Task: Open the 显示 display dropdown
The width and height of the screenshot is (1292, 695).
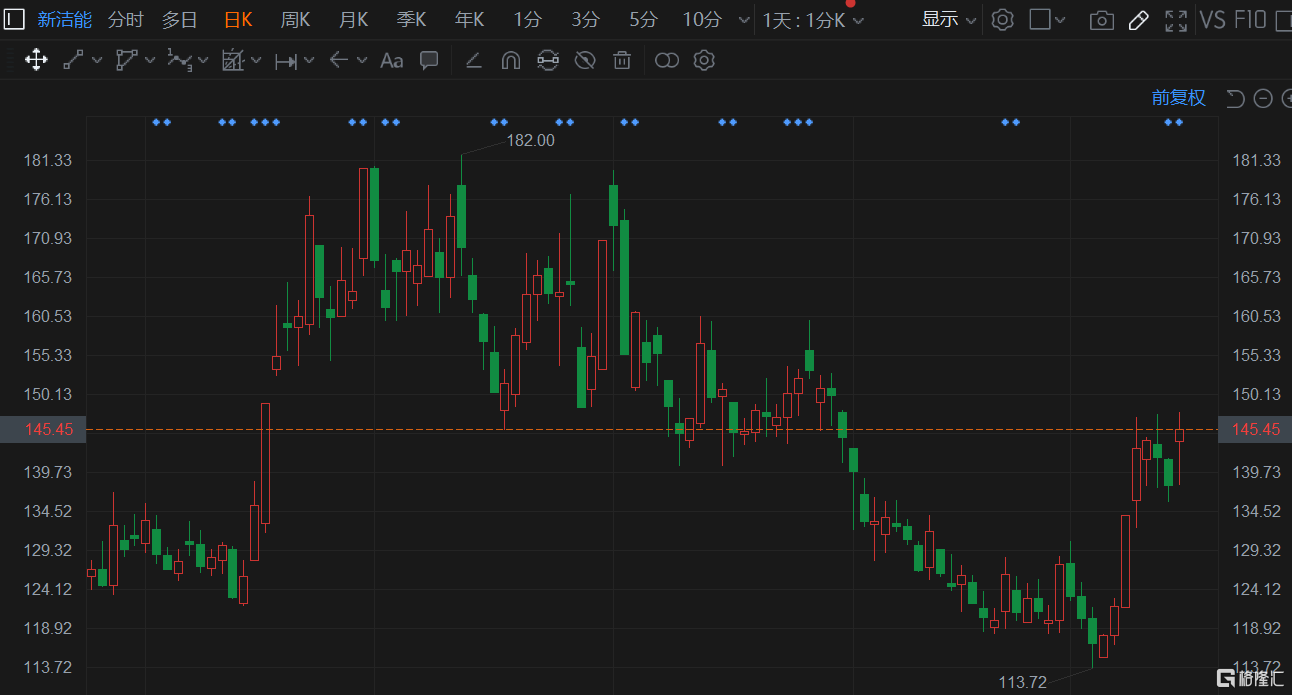Action: pos(949,19)
